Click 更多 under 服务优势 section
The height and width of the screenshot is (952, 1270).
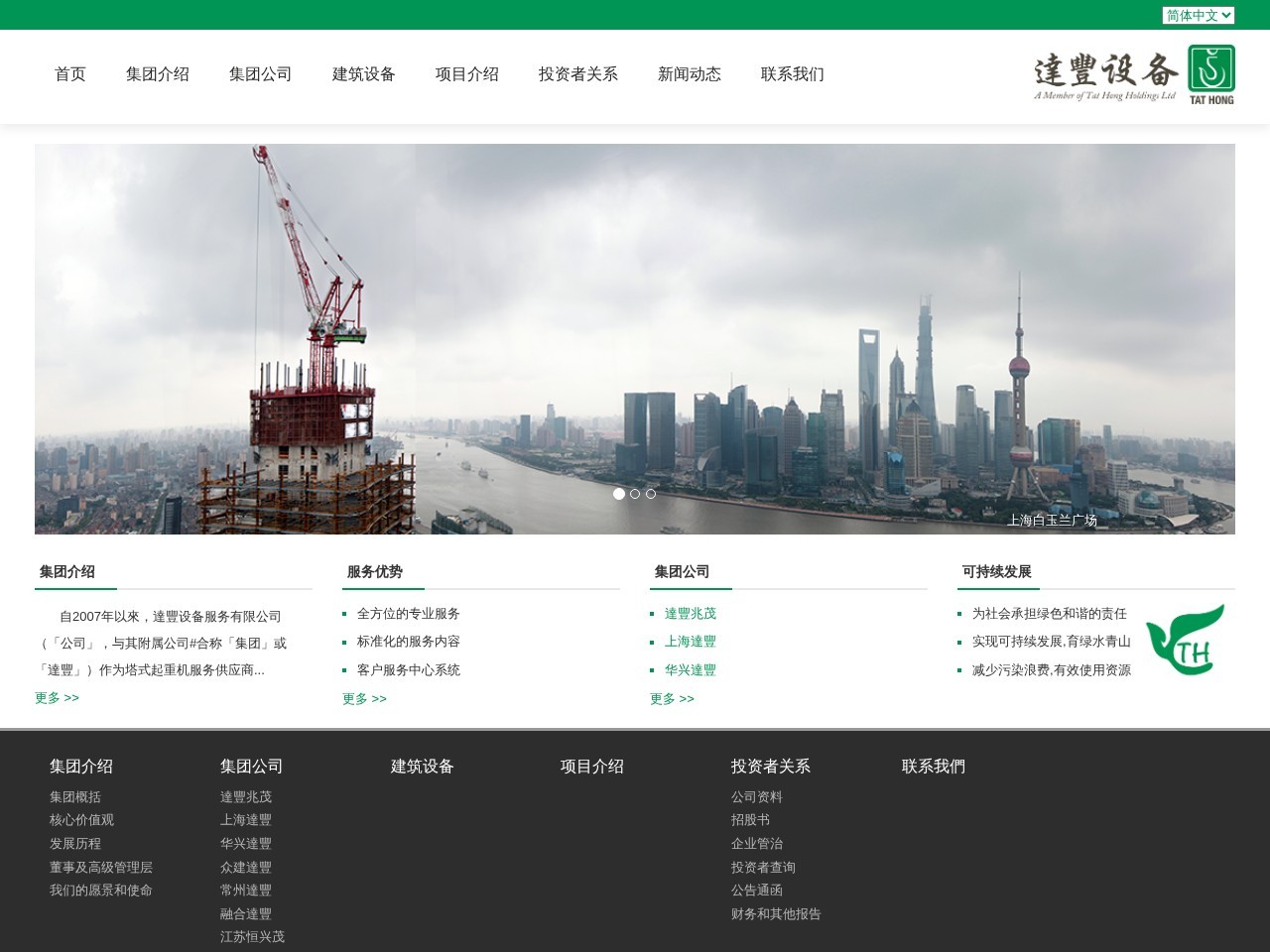pyautogui.click(x=364, y=697)
